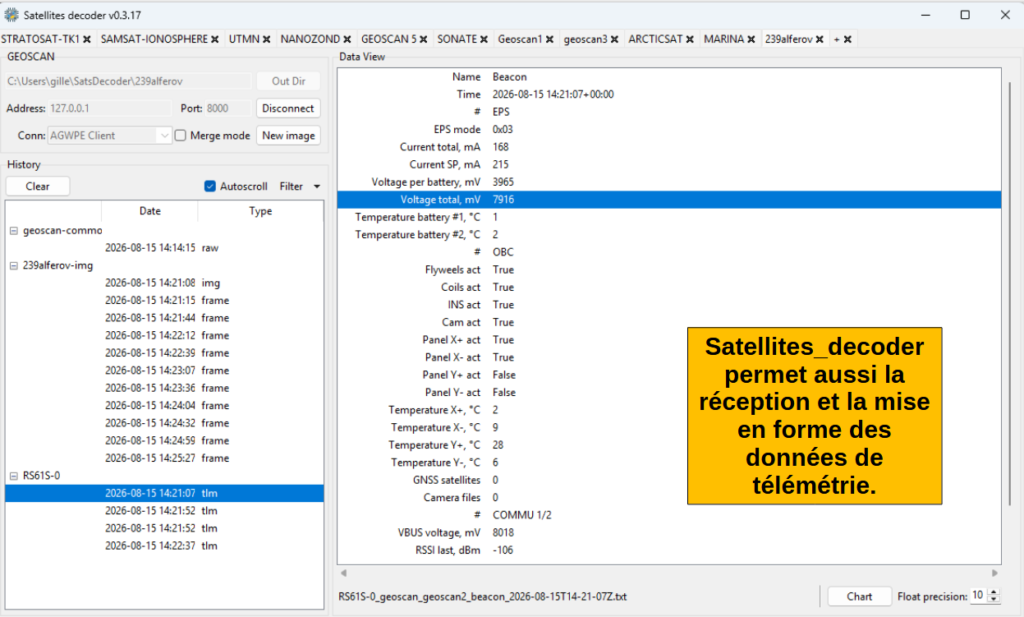Select the VBUS voltage, mV row
Screen dimensions: 1024x617
(x=669, y=533)
